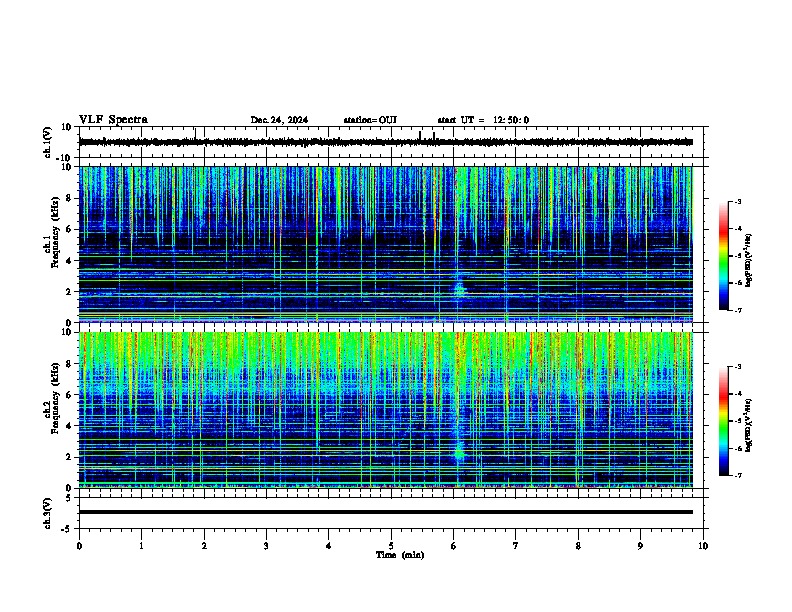Click the '6' kHz tick on ch.1 frequency axis
The height and width of the screenshot is (612, 792).
[69, 229]
